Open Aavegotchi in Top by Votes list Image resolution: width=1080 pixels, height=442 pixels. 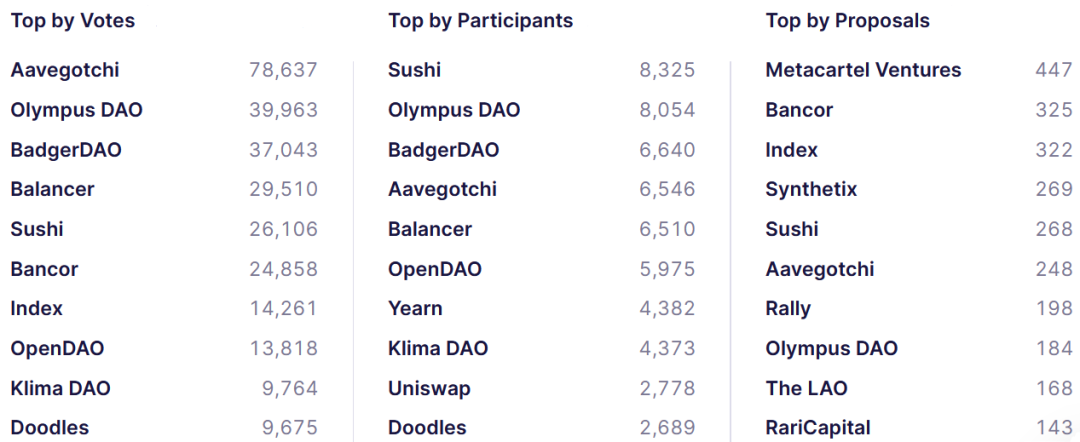[x=65, y=70]
